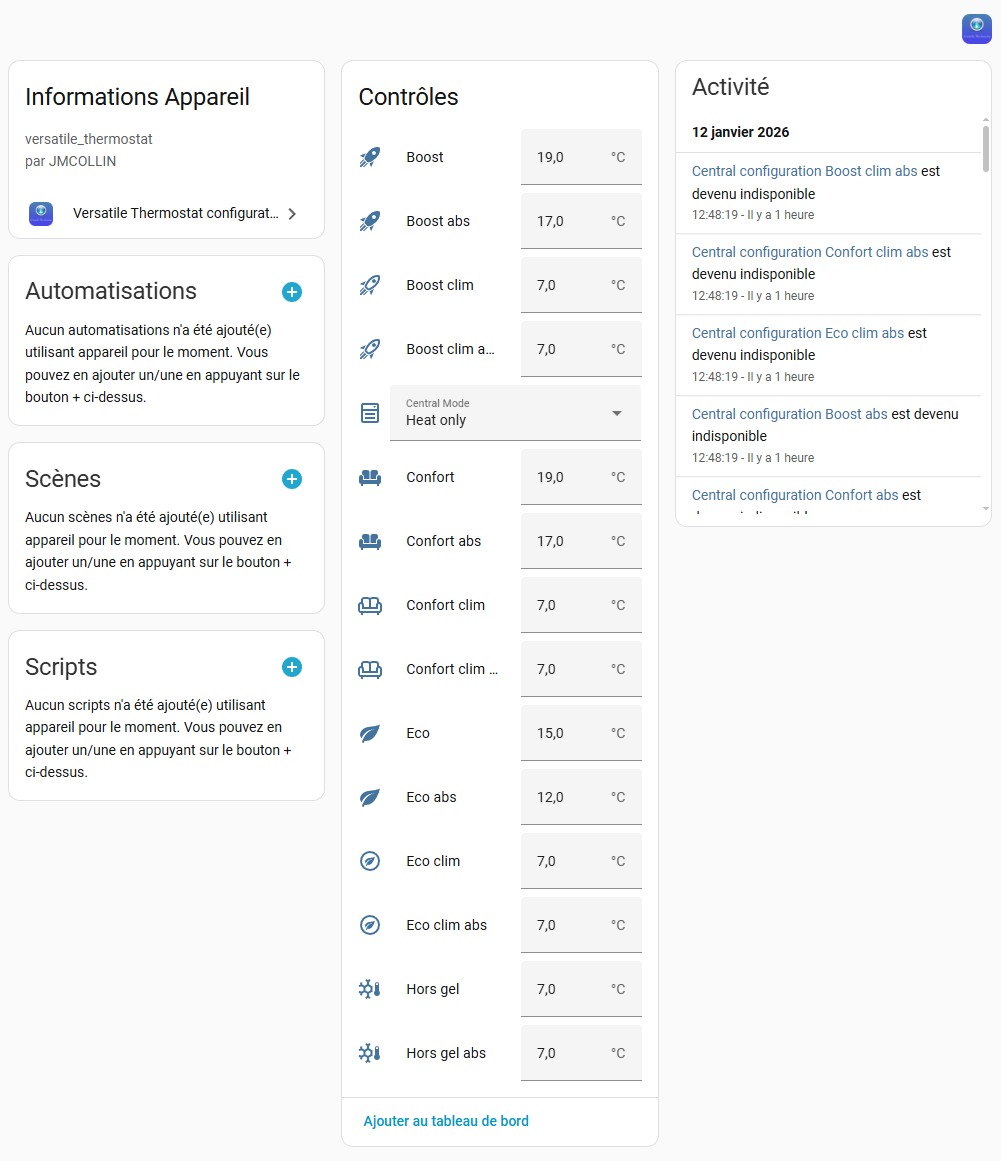Screen dimensions: 1001x1161
Task: Click the Eco clim abs temperature field
Action: [x=581, y=925]
